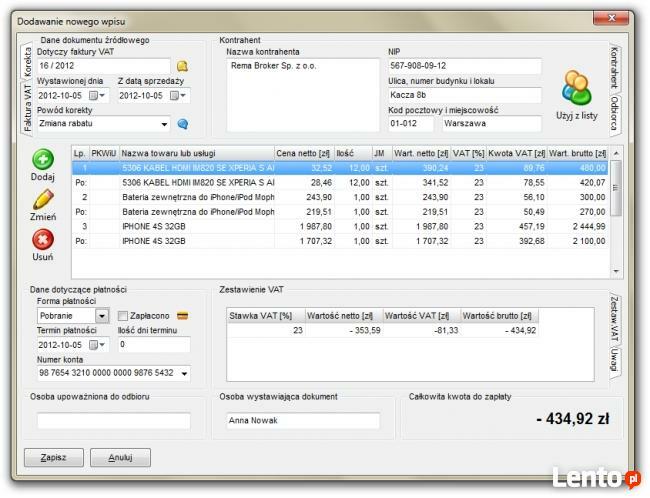Open the Wystawionej dnia calendar picker
The image size is (650, 498).
95,95
